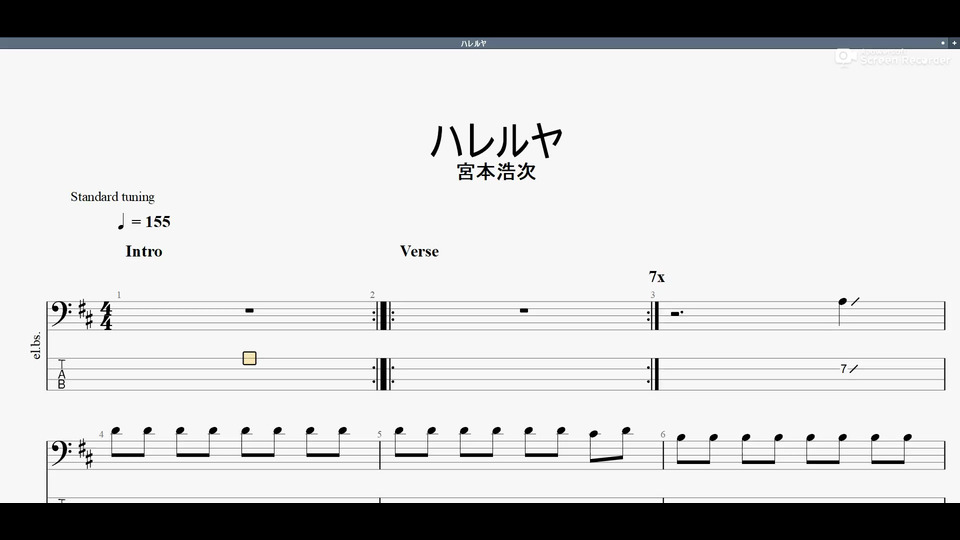This screenshot has width=960, height=540.
Task: Select the ハレルヤ document tab
Action: [473, 43]
